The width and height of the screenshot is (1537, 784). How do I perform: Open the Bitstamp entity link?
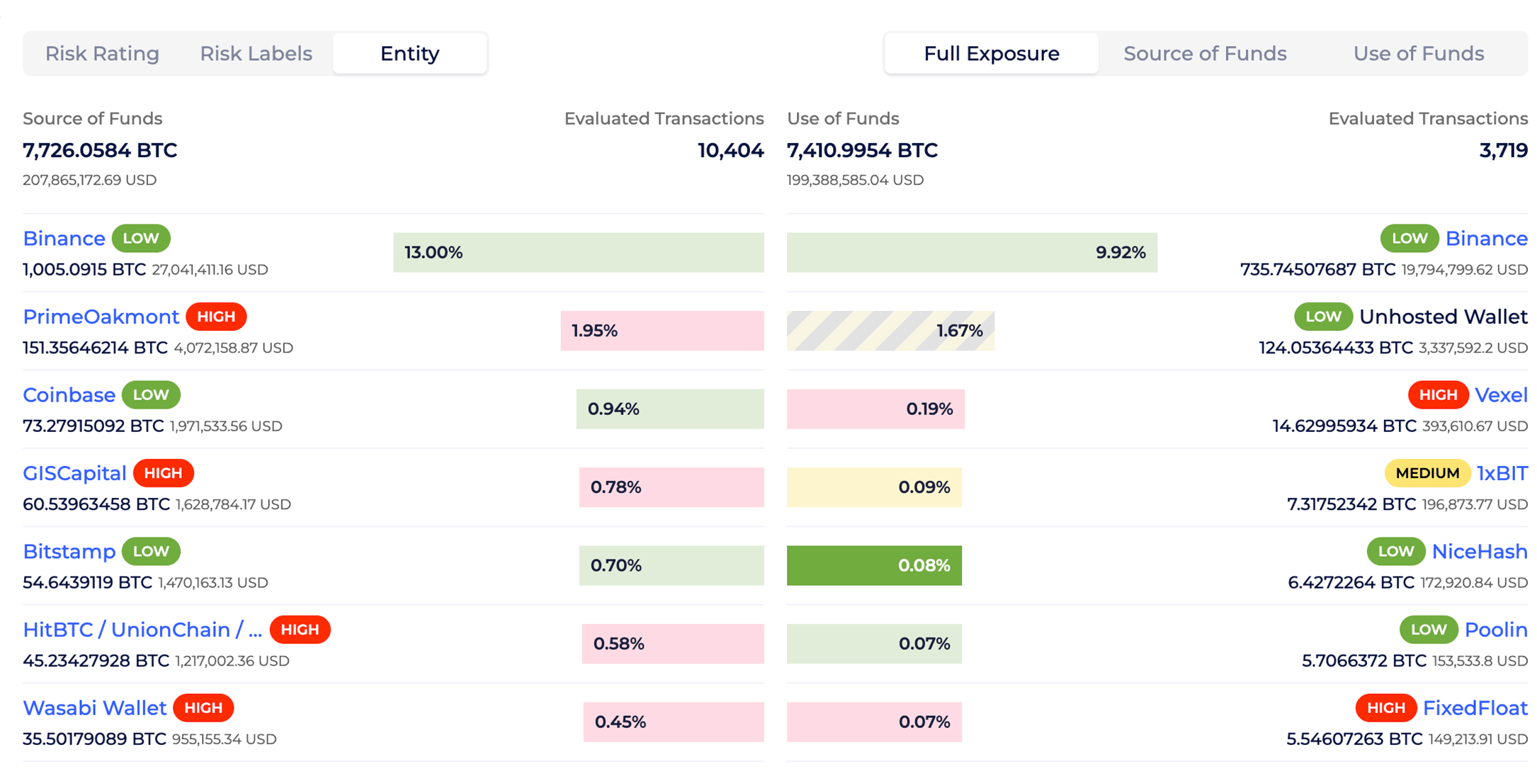[x=69, y=552]
